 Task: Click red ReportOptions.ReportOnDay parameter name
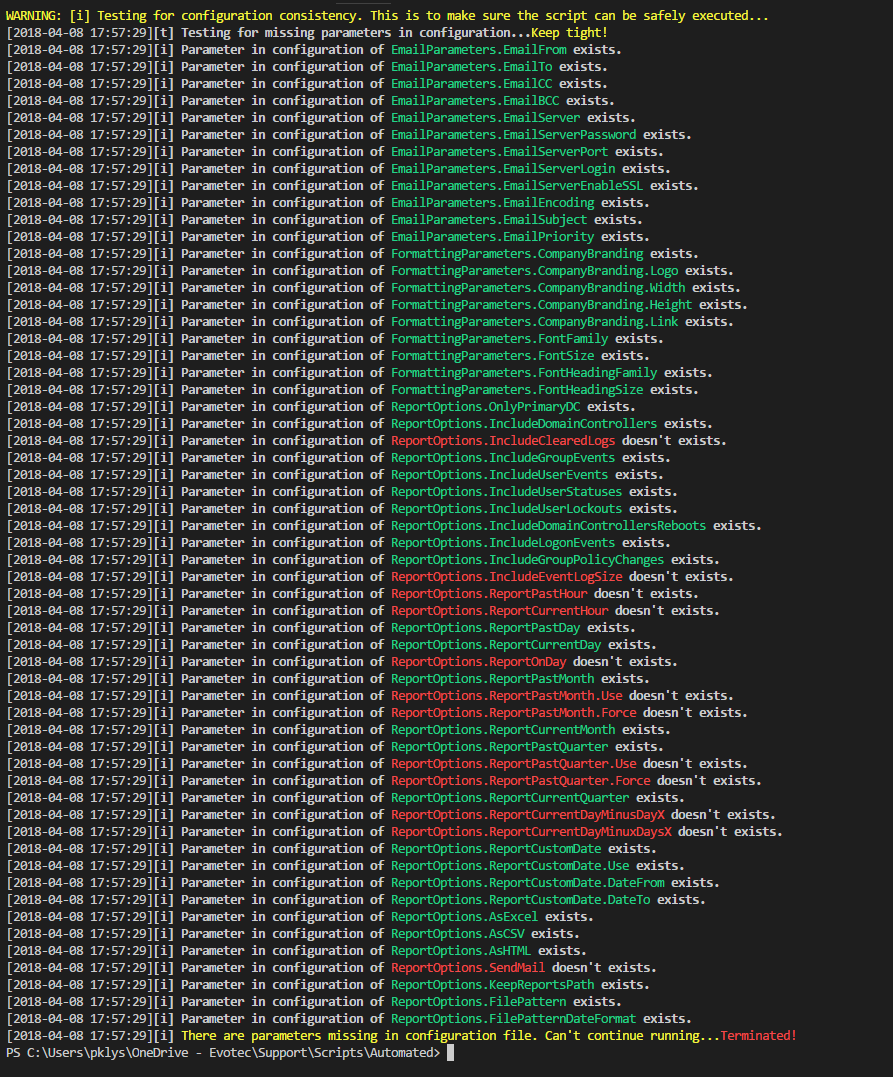(x=478, y=661)
